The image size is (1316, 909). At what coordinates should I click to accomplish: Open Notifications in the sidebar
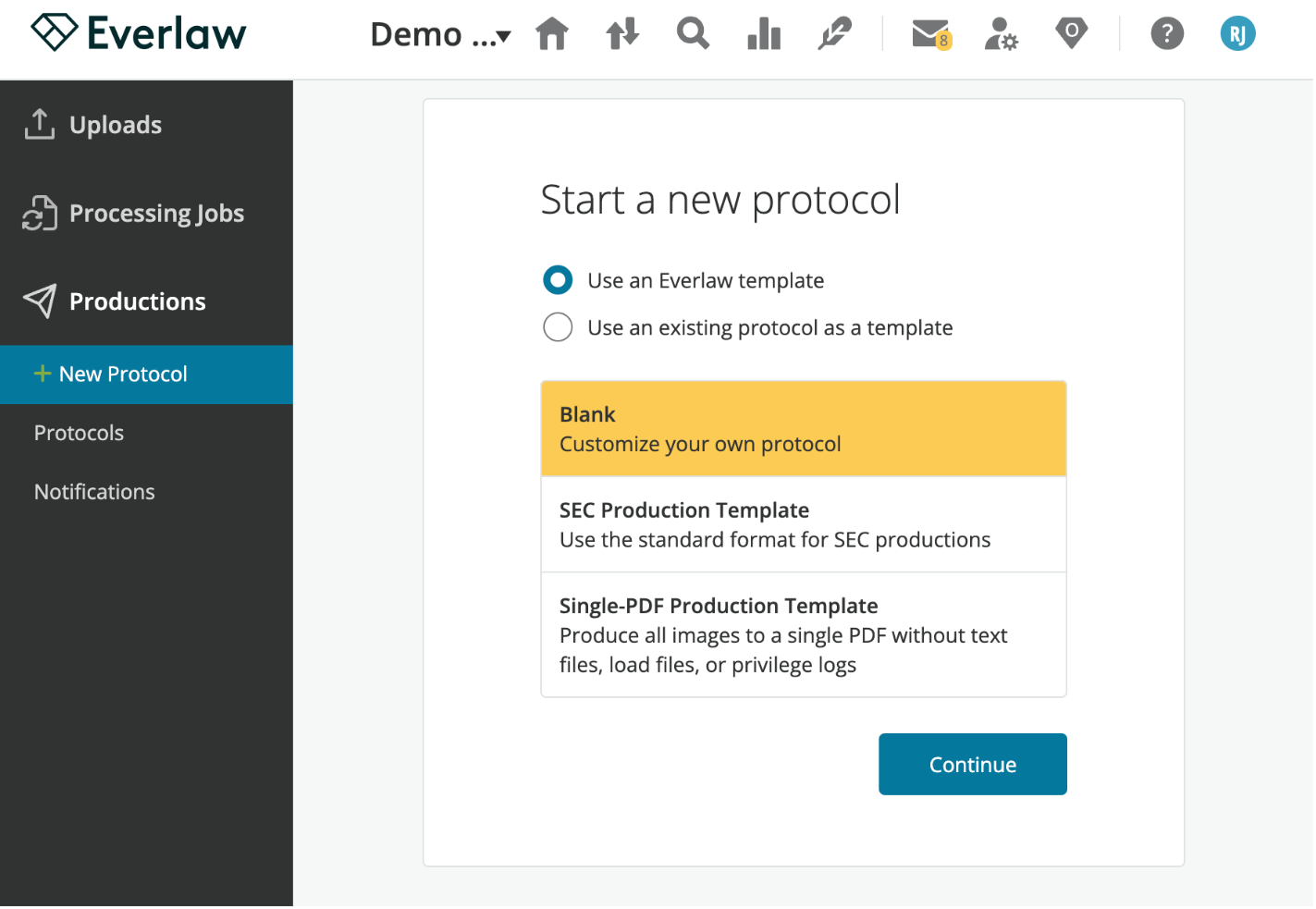click(x=93, y=491)
